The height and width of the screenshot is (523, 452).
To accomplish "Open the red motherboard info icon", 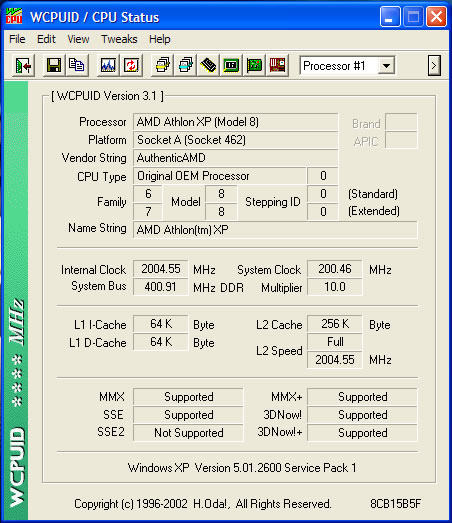I will pyautogui.click(x=277, y=65).
